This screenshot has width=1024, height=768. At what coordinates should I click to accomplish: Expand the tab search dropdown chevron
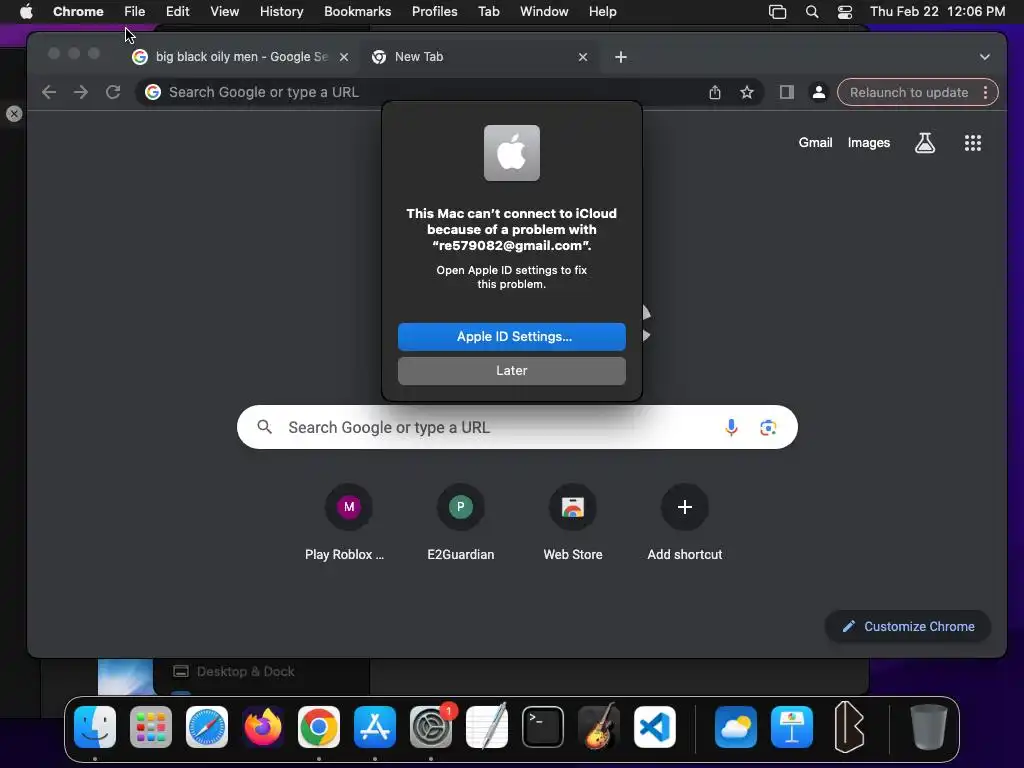click(x=985, y=57)
